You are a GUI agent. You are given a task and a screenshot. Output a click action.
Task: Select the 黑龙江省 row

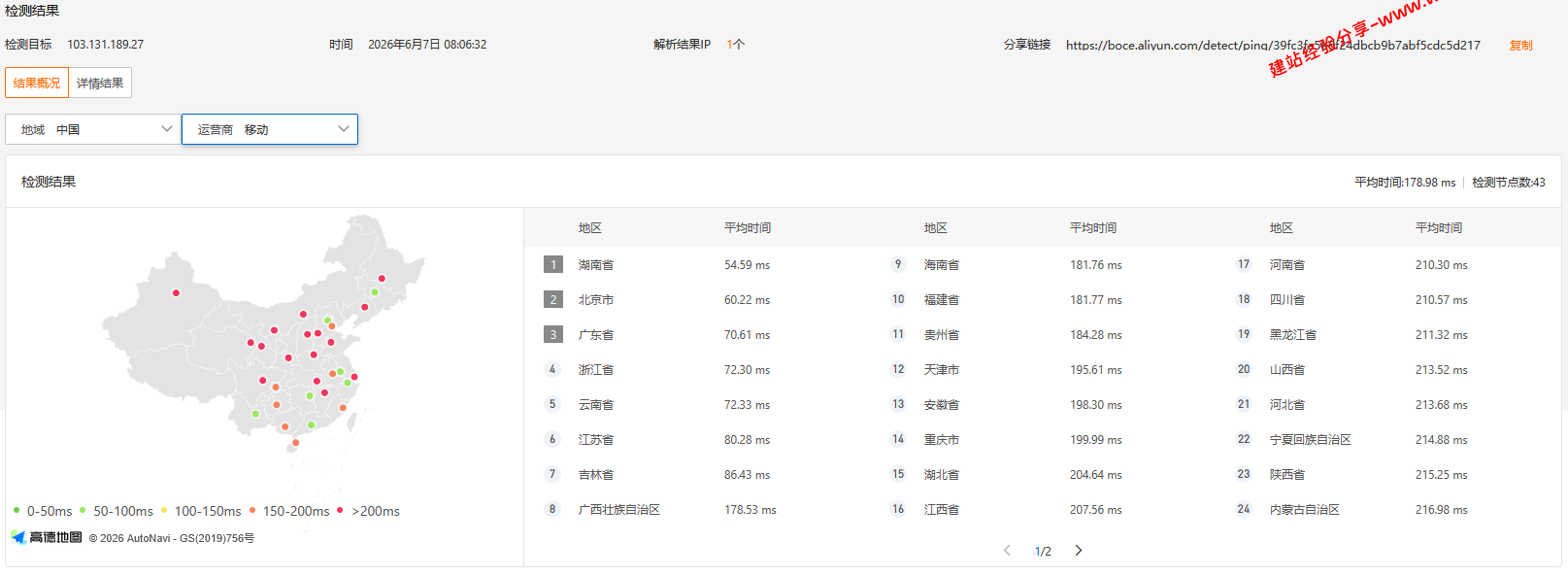[1388, 334]
